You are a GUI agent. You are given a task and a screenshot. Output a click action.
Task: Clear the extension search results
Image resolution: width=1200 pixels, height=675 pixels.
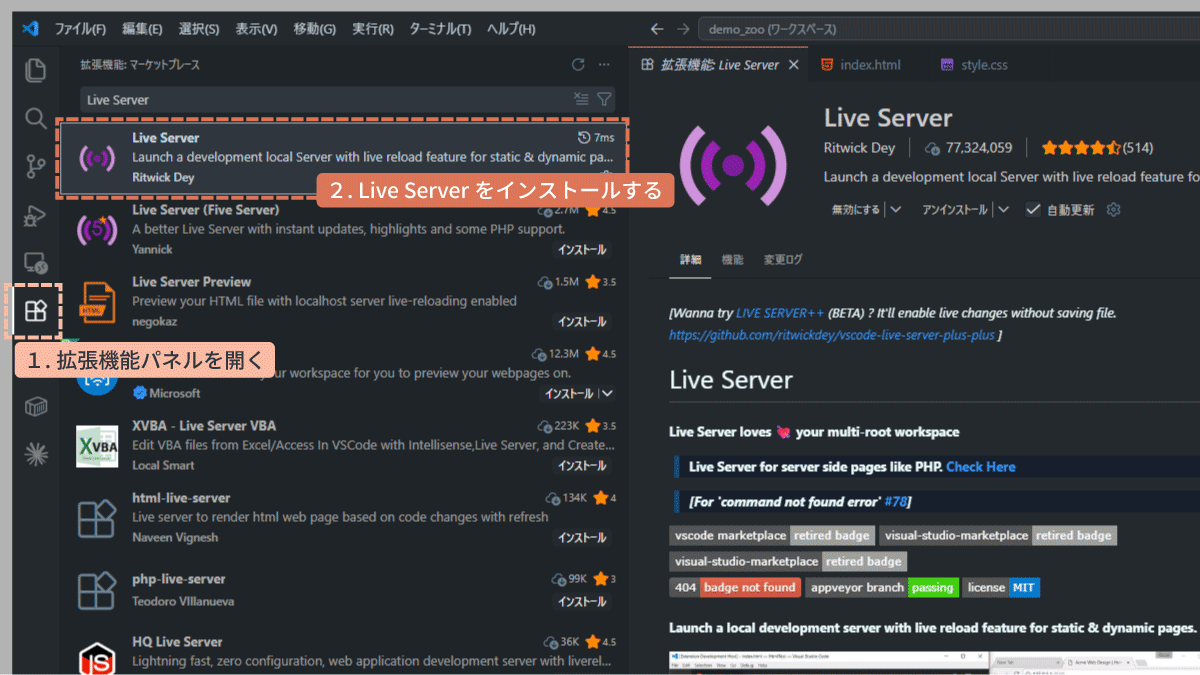[582, 99]
